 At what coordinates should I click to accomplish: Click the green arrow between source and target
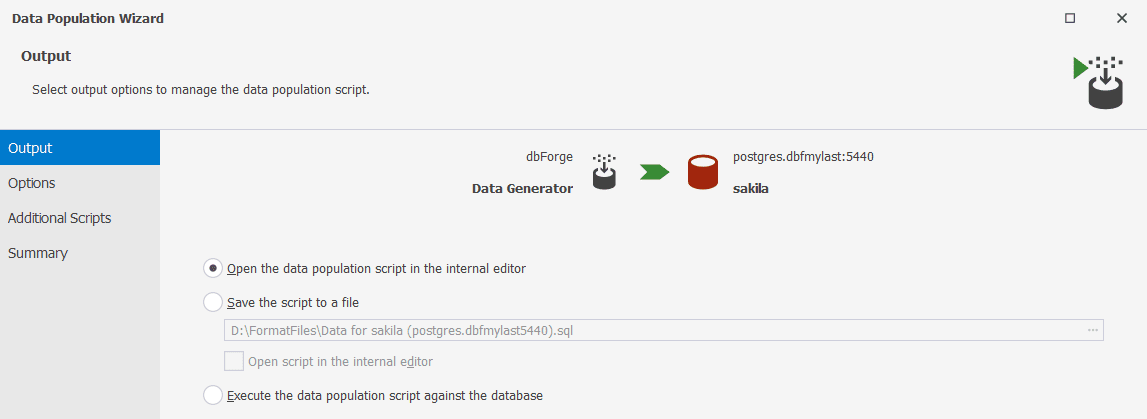tap(654, 172)
